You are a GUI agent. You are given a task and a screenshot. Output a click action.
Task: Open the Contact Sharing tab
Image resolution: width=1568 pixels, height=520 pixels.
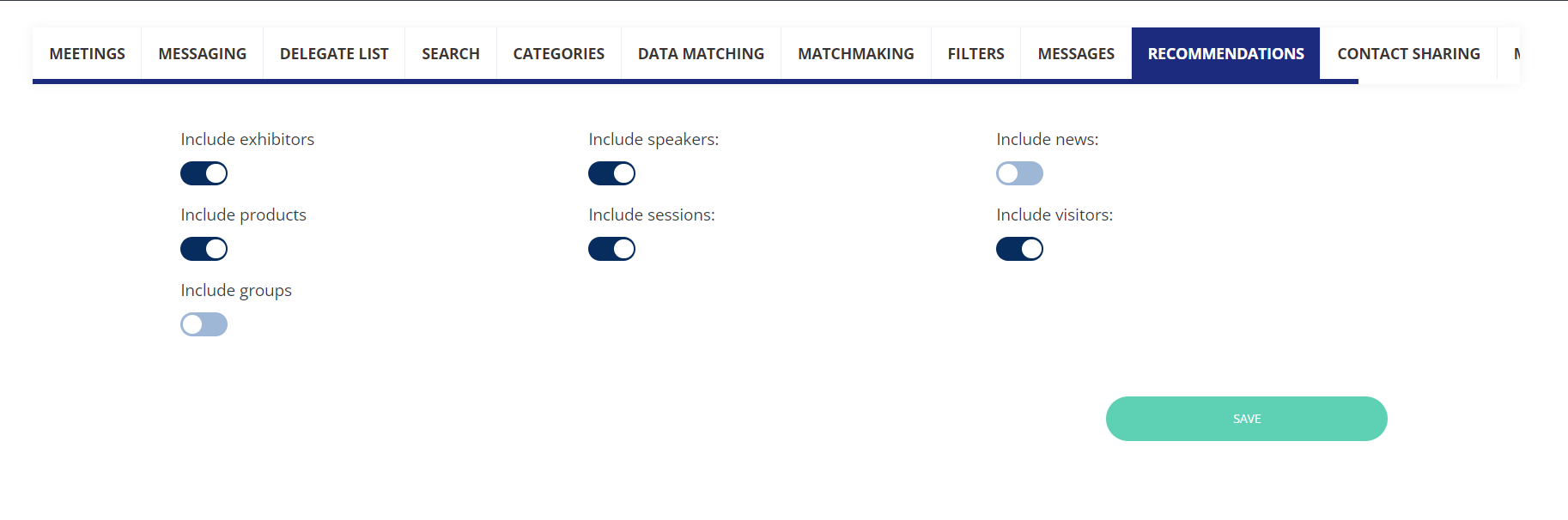[x=1408, y=54]
